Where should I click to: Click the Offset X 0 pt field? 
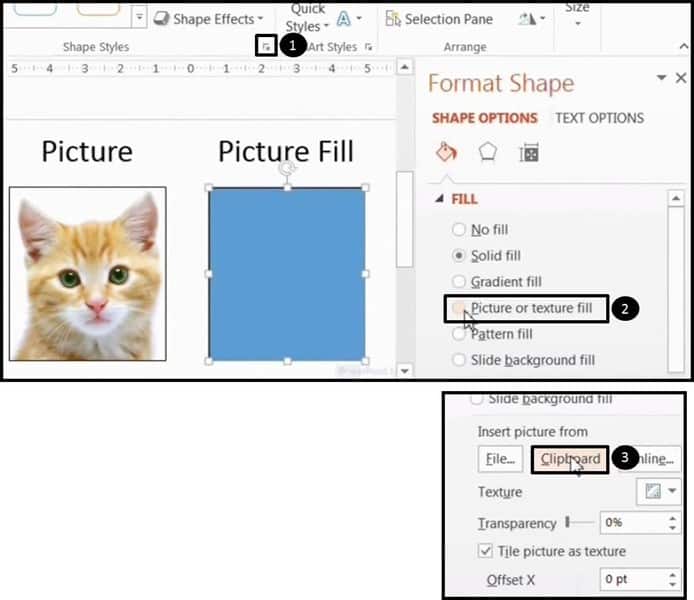click(632, 579)
